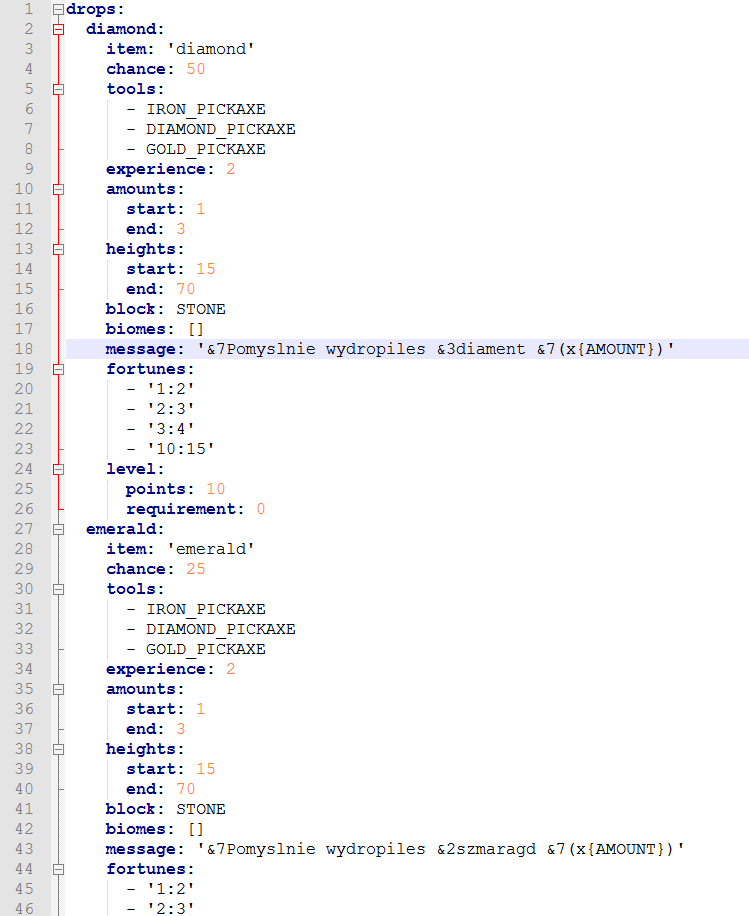Click the '3:4' fortune entry
Viewport: 749px width, 916px height.
171,429
